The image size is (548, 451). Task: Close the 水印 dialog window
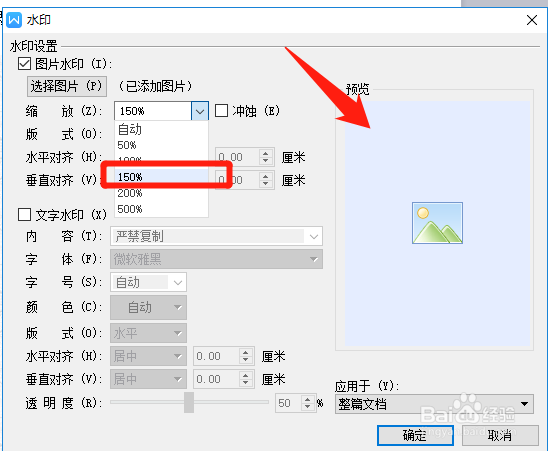click(x=532, y=20)
